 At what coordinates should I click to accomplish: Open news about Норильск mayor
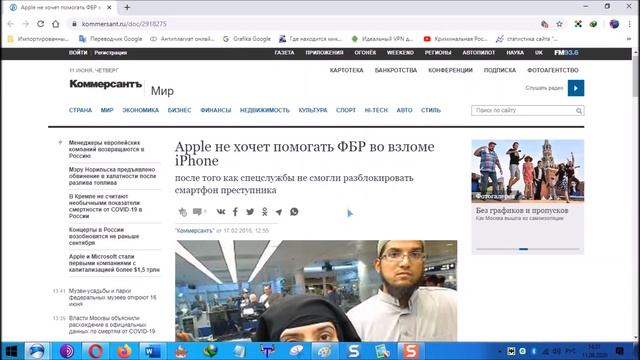tap(112, 176)
